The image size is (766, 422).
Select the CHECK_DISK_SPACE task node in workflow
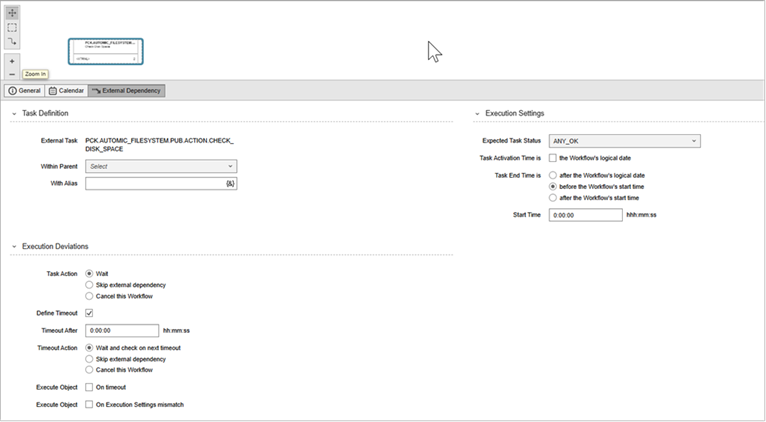coord(105,52)
